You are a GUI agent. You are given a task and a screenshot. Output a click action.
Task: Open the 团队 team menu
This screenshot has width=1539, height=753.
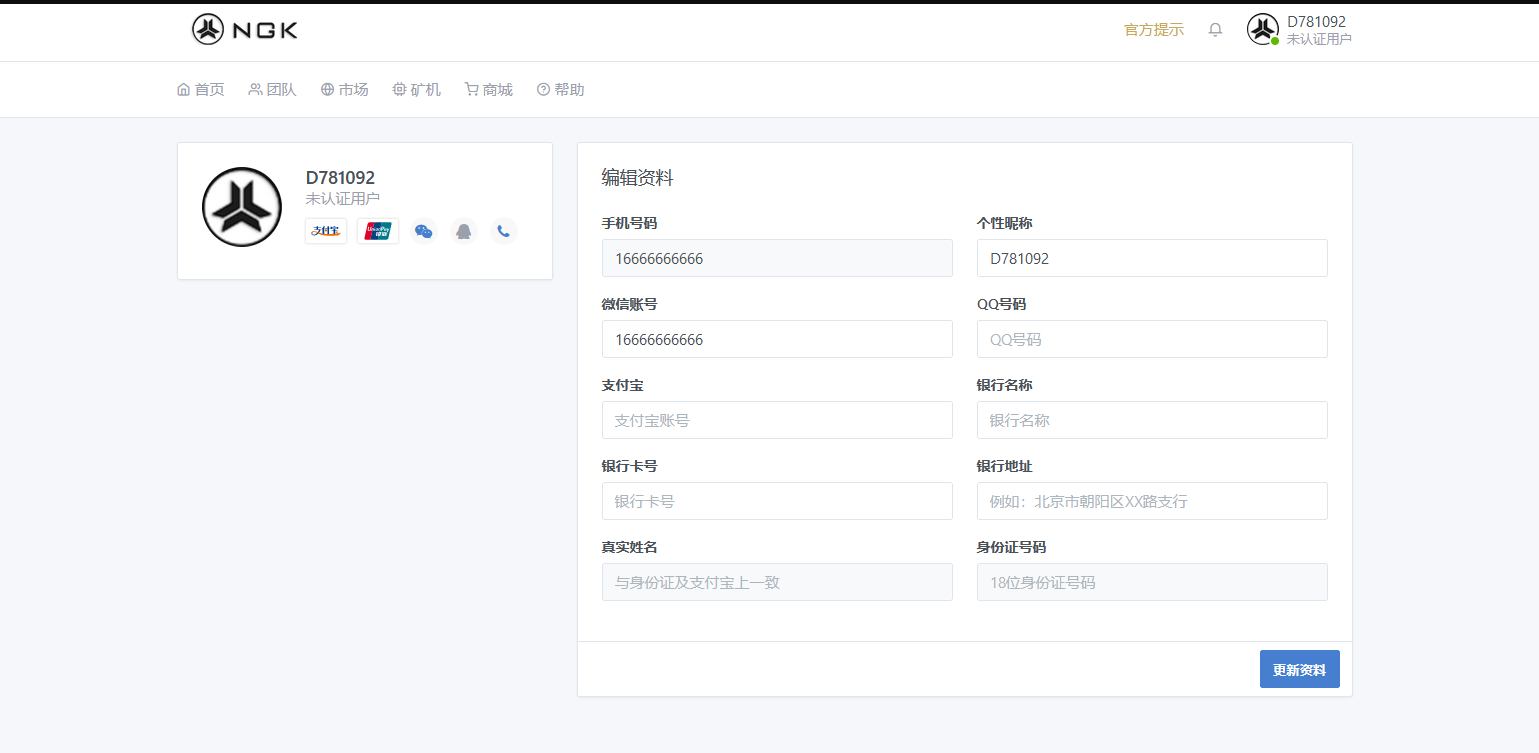pos(273,90)
